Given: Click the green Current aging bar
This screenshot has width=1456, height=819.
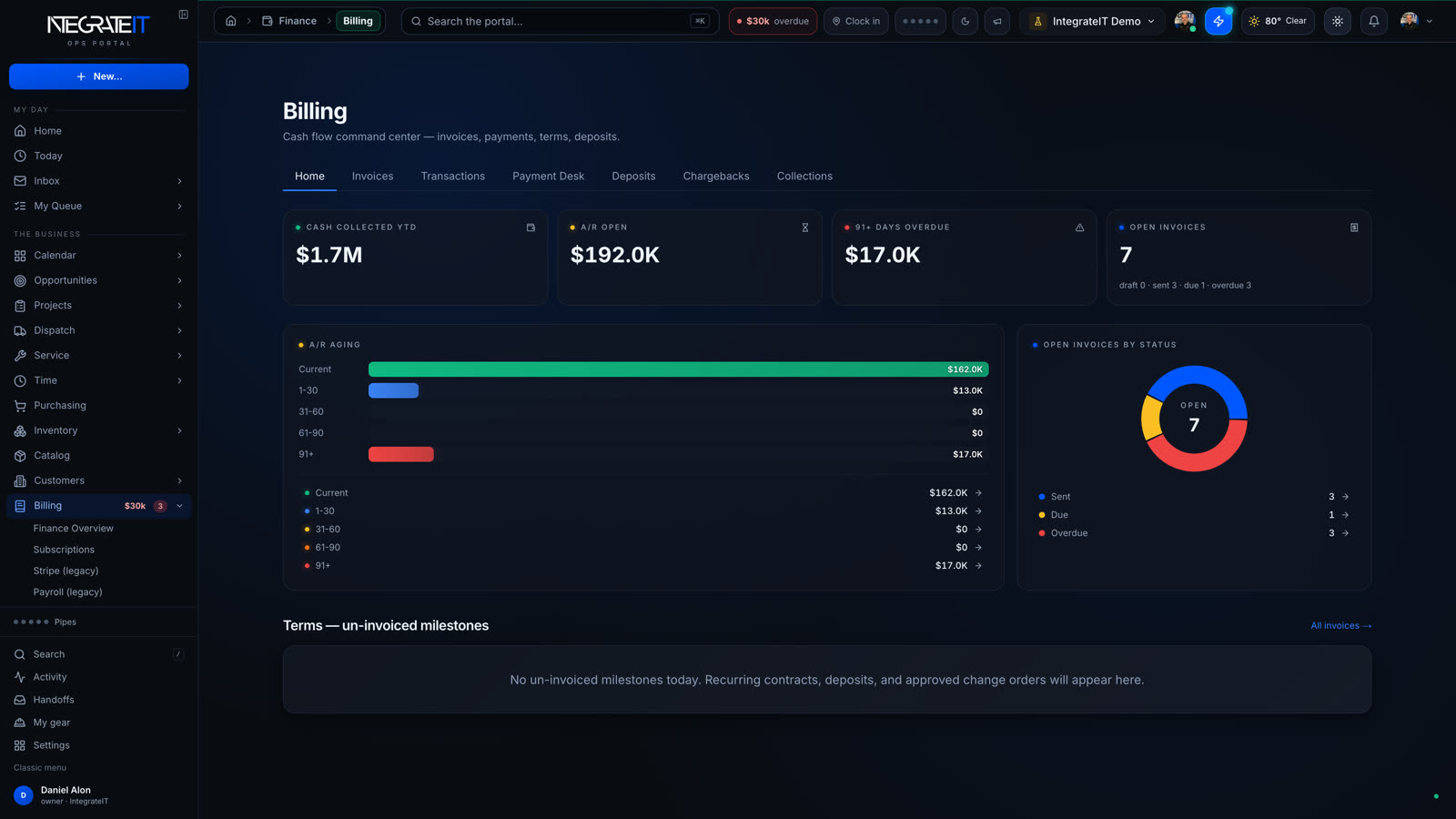Looking at the screenshot, I should [679, 369].
